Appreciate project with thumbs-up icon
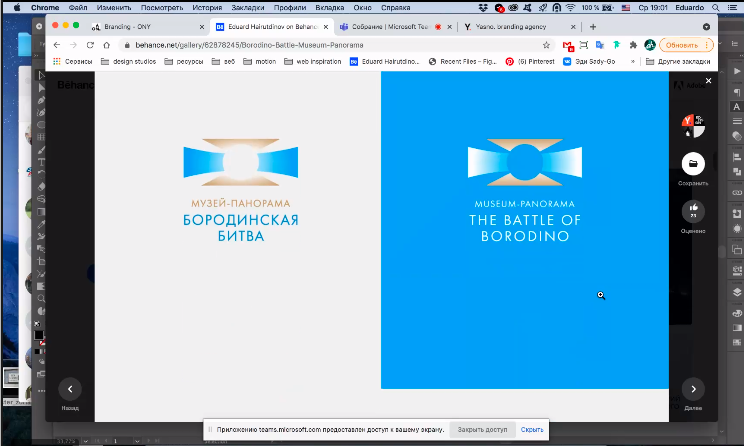 [x=693, y=211]
